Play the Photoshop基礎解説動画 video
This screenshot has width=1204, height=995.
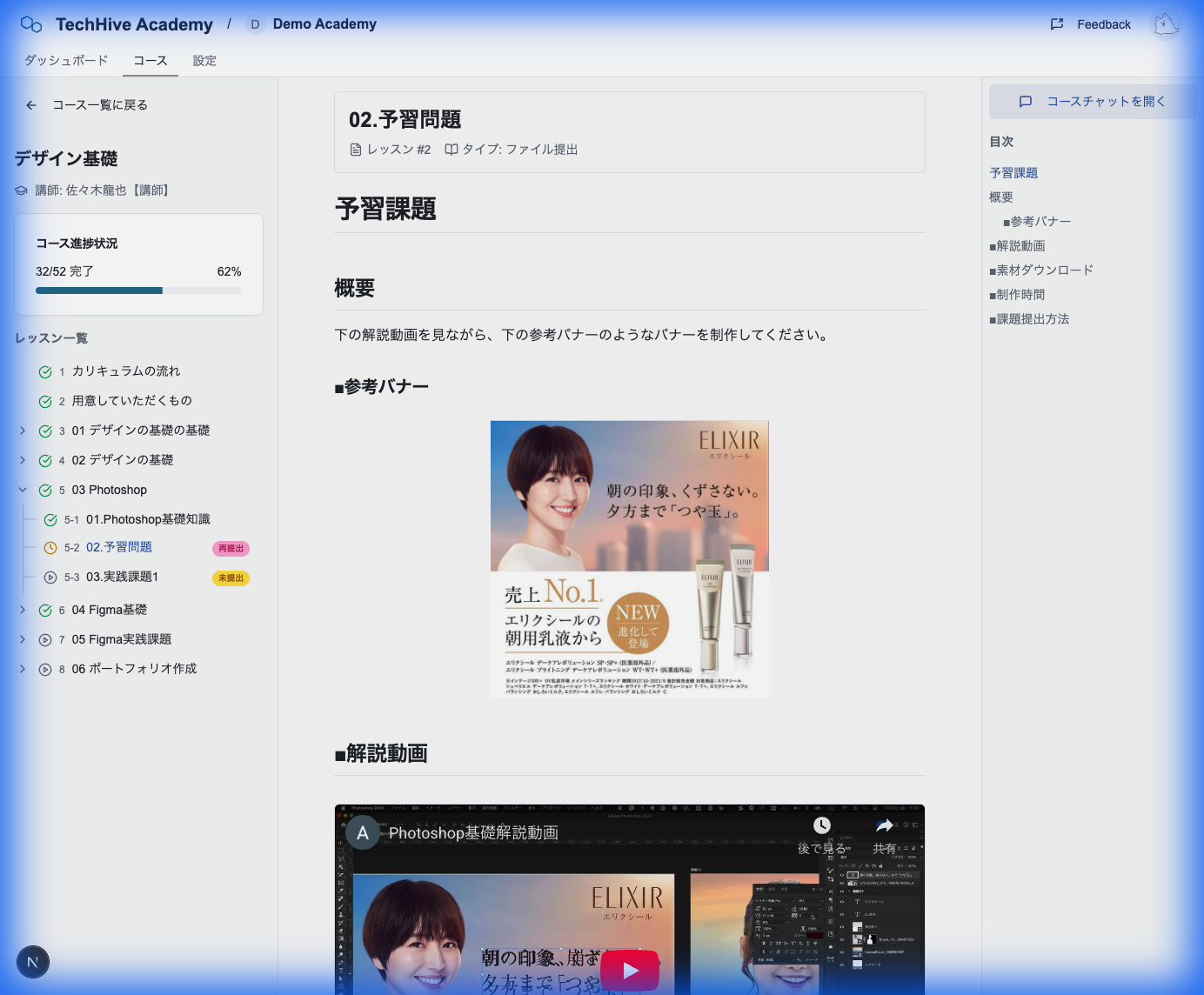pos(630,970)
